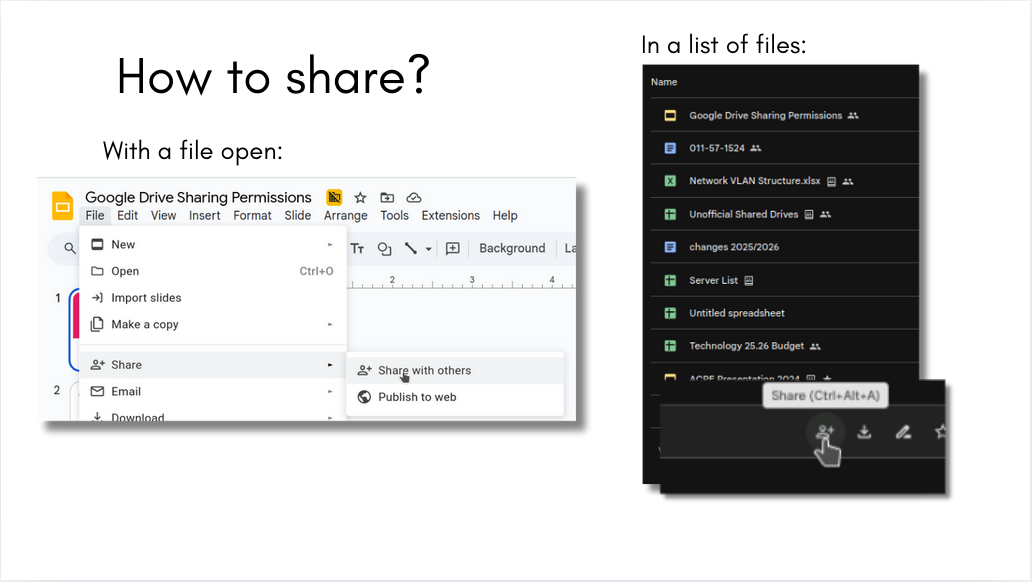Screen dimensions: 1032x582
Task: Open Technology 25.26 Budget spreadsheet
Action: (x=784, y=346)
